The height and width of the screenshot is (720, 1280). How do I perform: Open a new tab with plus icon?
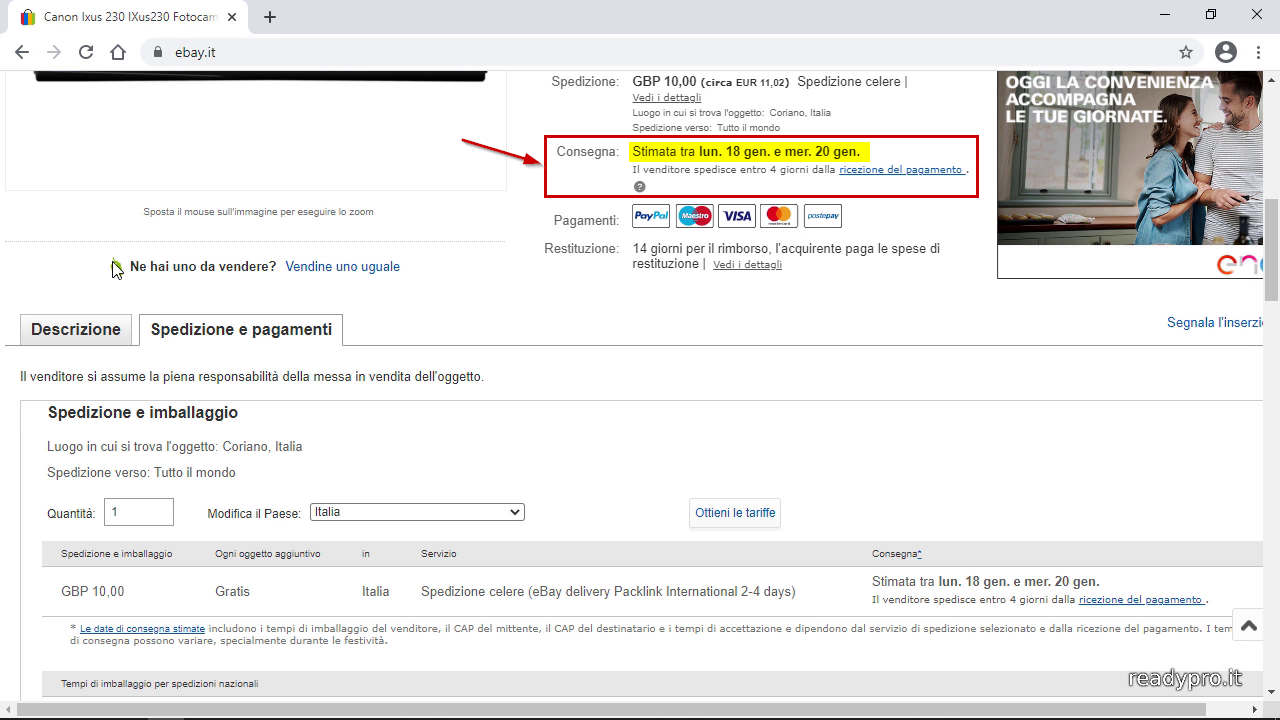(270, 17)
